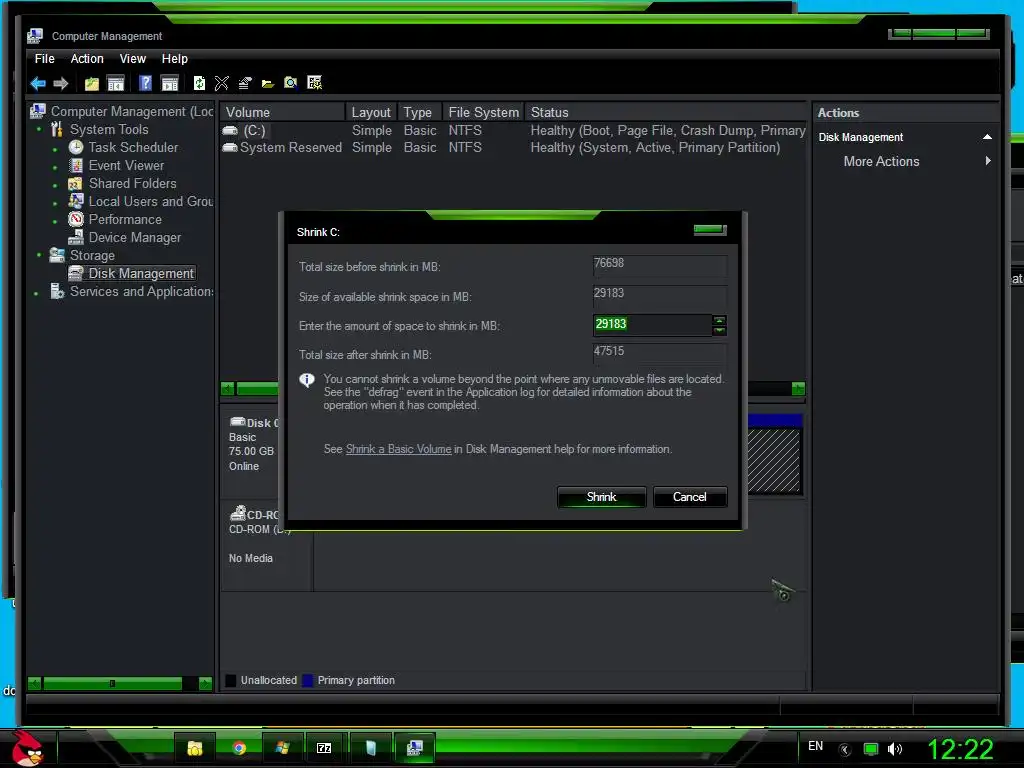Select Device Manager in the tree
The image size is (1024, 768).
[135, 238]
